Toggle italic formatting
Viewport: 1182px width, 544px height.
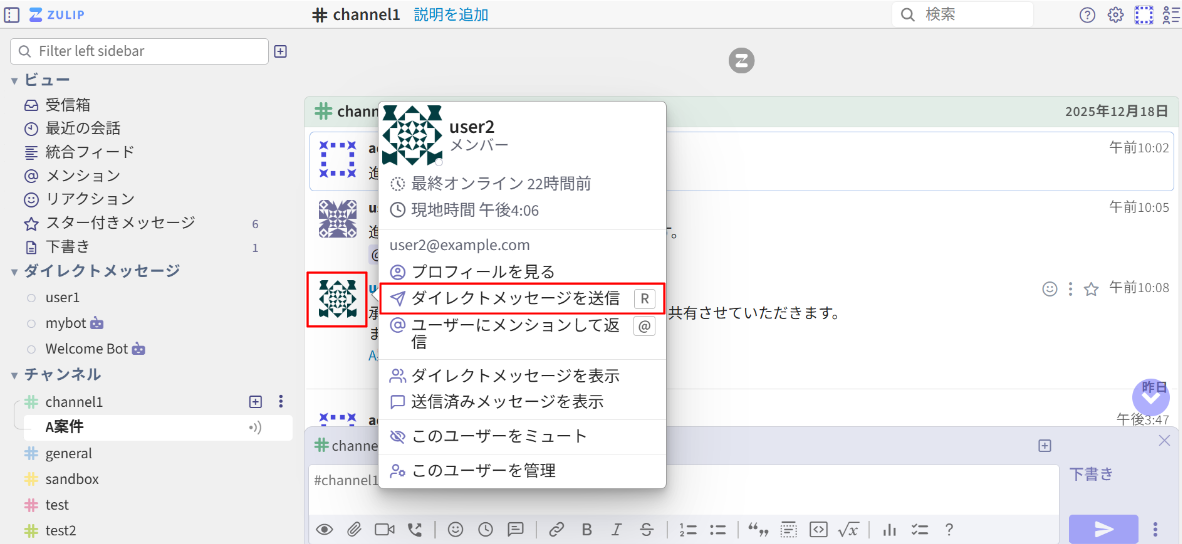point(617,529)
